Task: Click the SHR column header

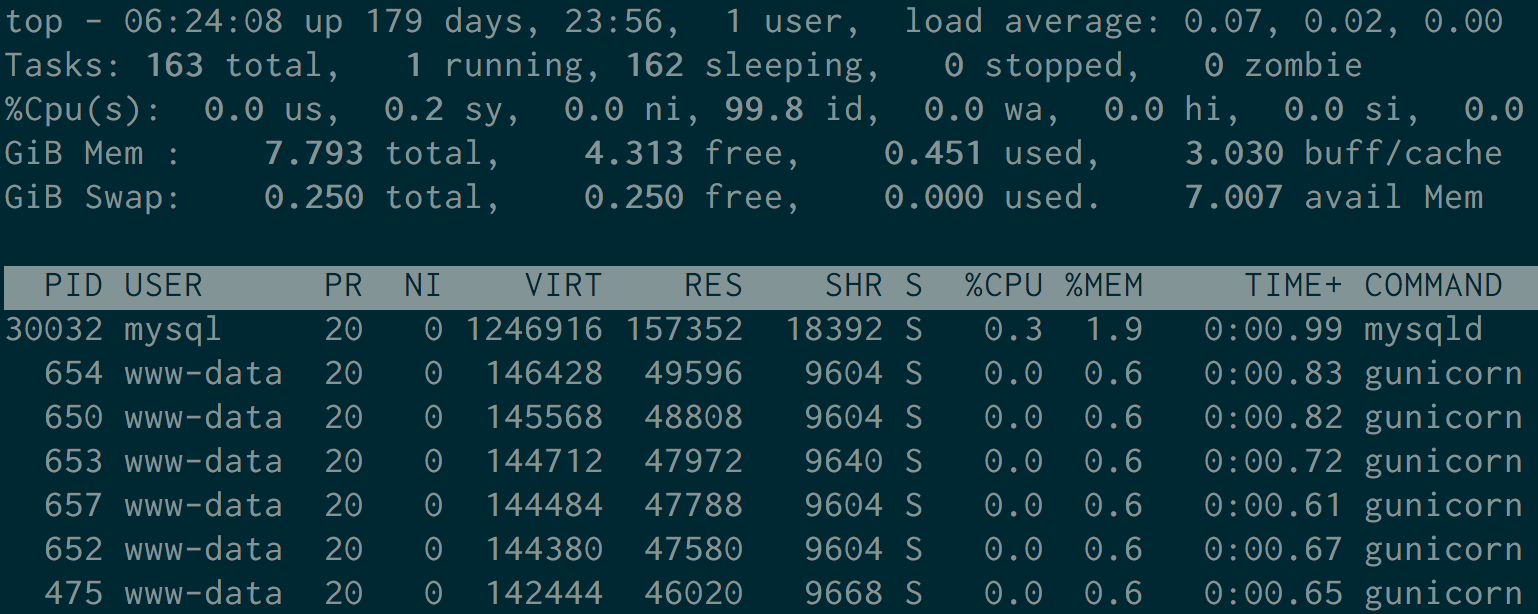Action: click(853, 286)
